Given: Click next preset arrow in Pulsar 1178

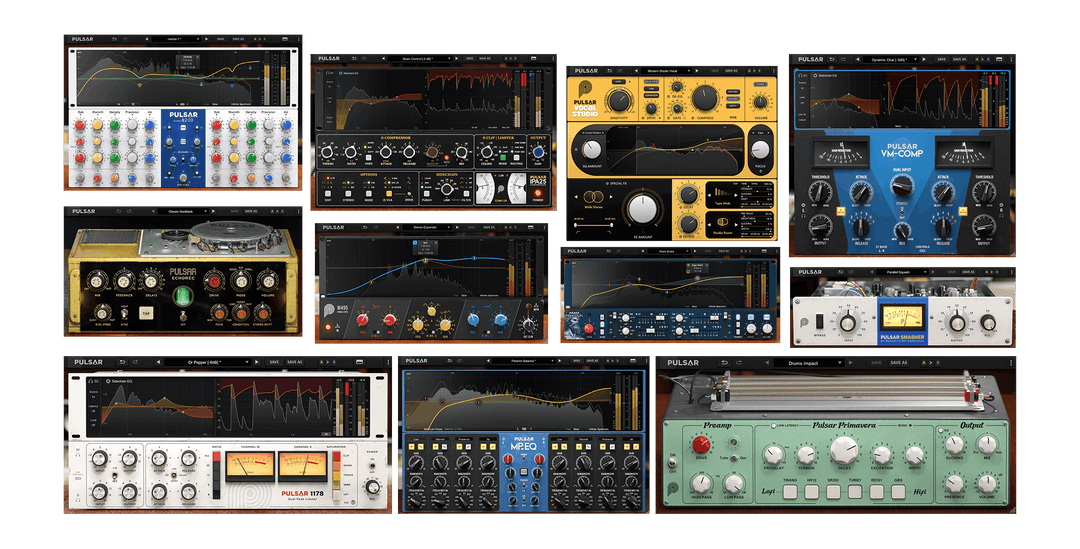Looking at the screenshot, I should point(257,362).
